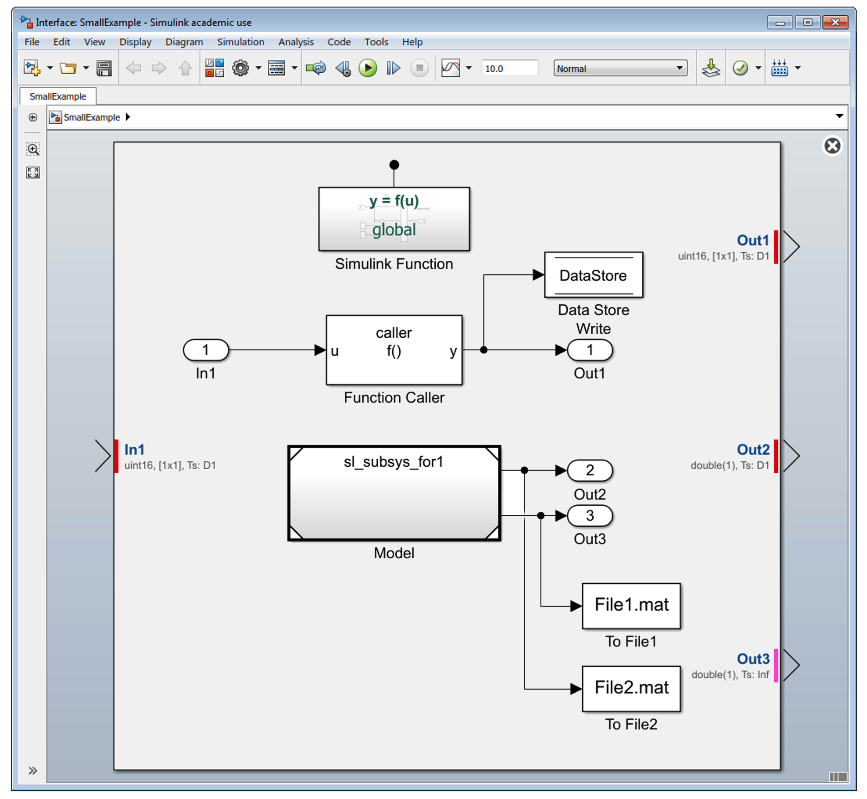Step forward the simulation
Image resolution: width=867 pixels, height=799 pixels.
click(x=393, y=68)
